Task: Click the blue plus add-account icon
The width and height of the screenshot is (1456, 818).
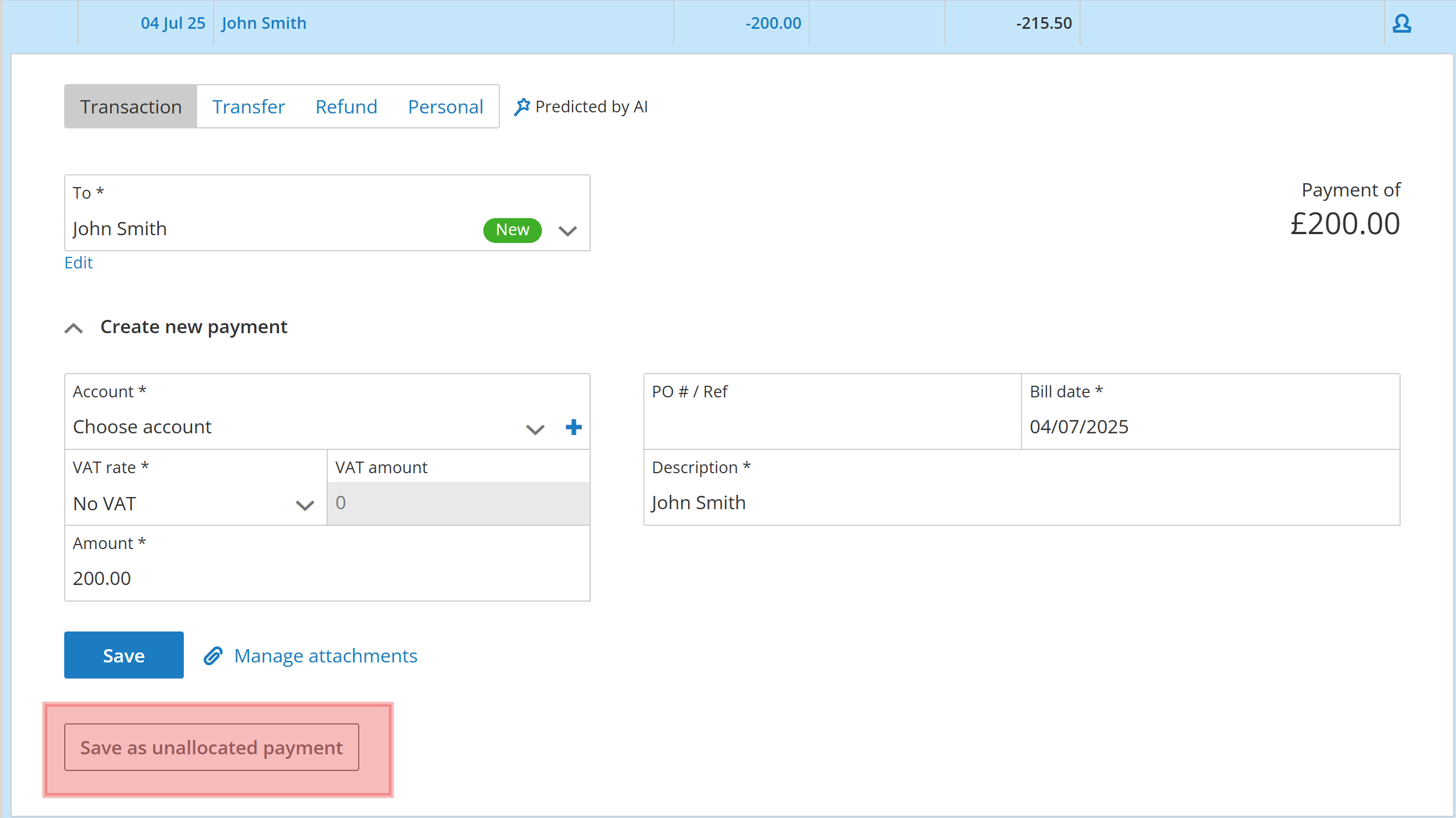Action: pyautogui.click(x=573, y=427)
